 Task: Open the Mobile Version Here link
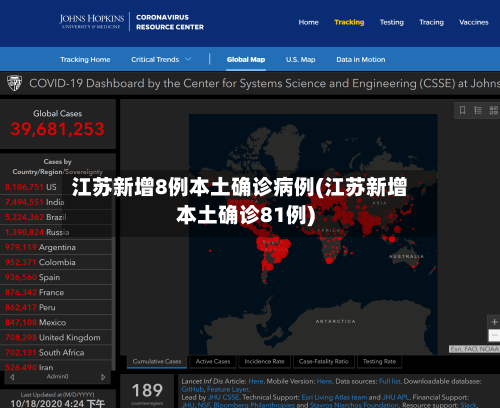coord(324,381)
